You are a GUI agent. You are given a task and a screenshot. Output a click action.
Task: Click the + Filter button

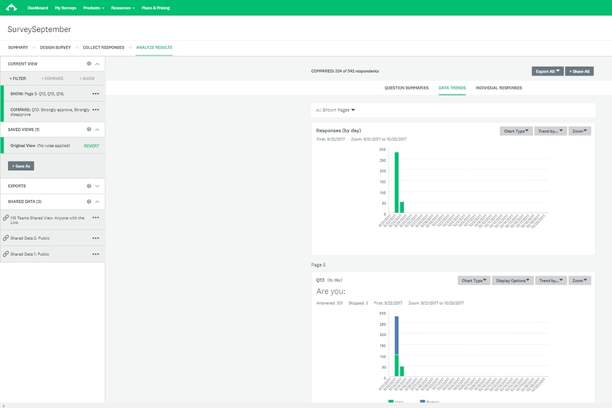(x=18, y=78)
